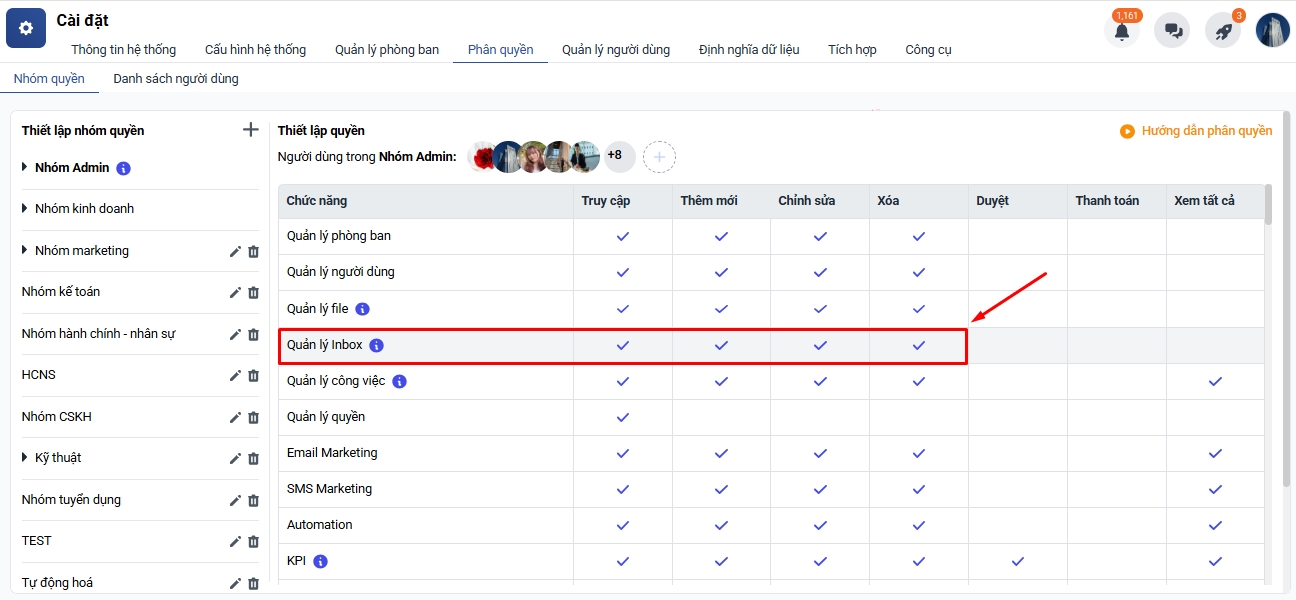Viewport: 1296px width, 600px height.
Task: Click info icon next to Quản lý Inbox
Action: click(x=376, y=346)
